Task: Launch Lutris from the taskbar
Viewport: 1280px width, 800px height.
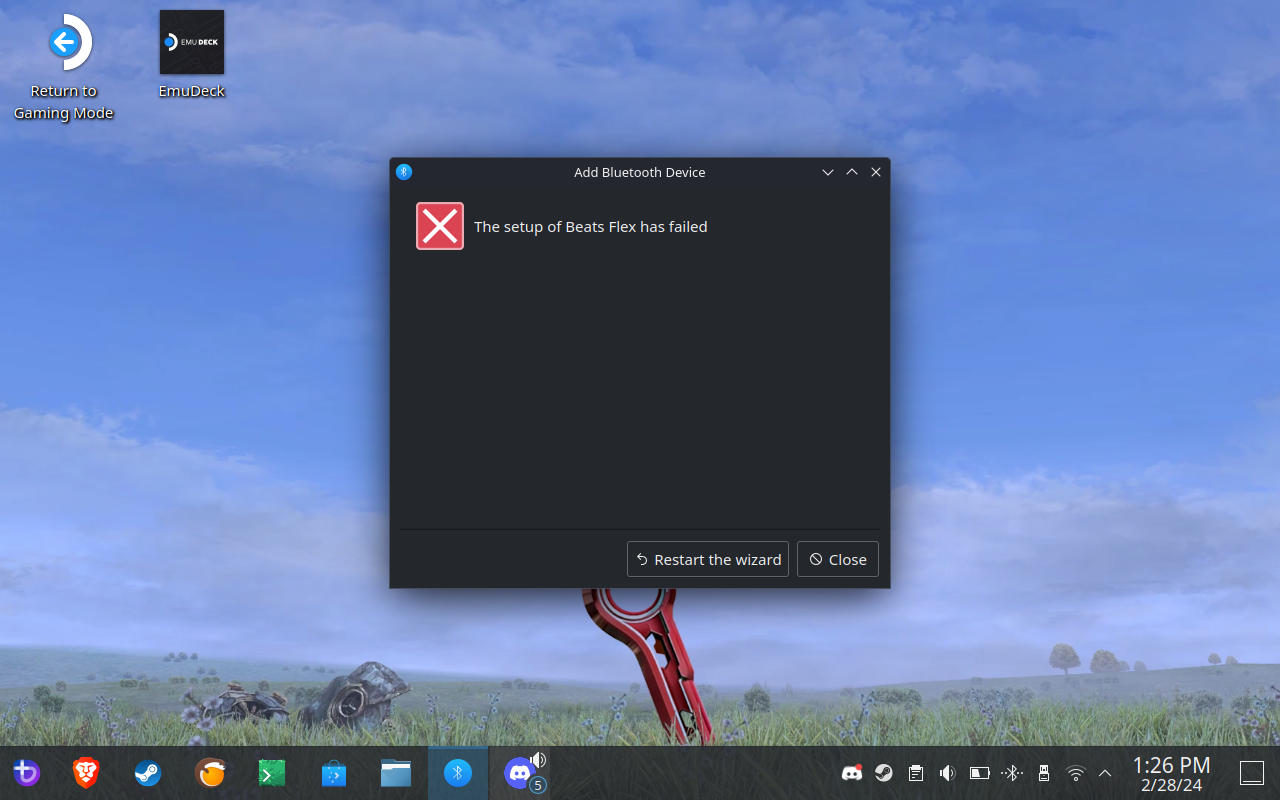Action: click(x=210, y=772)
